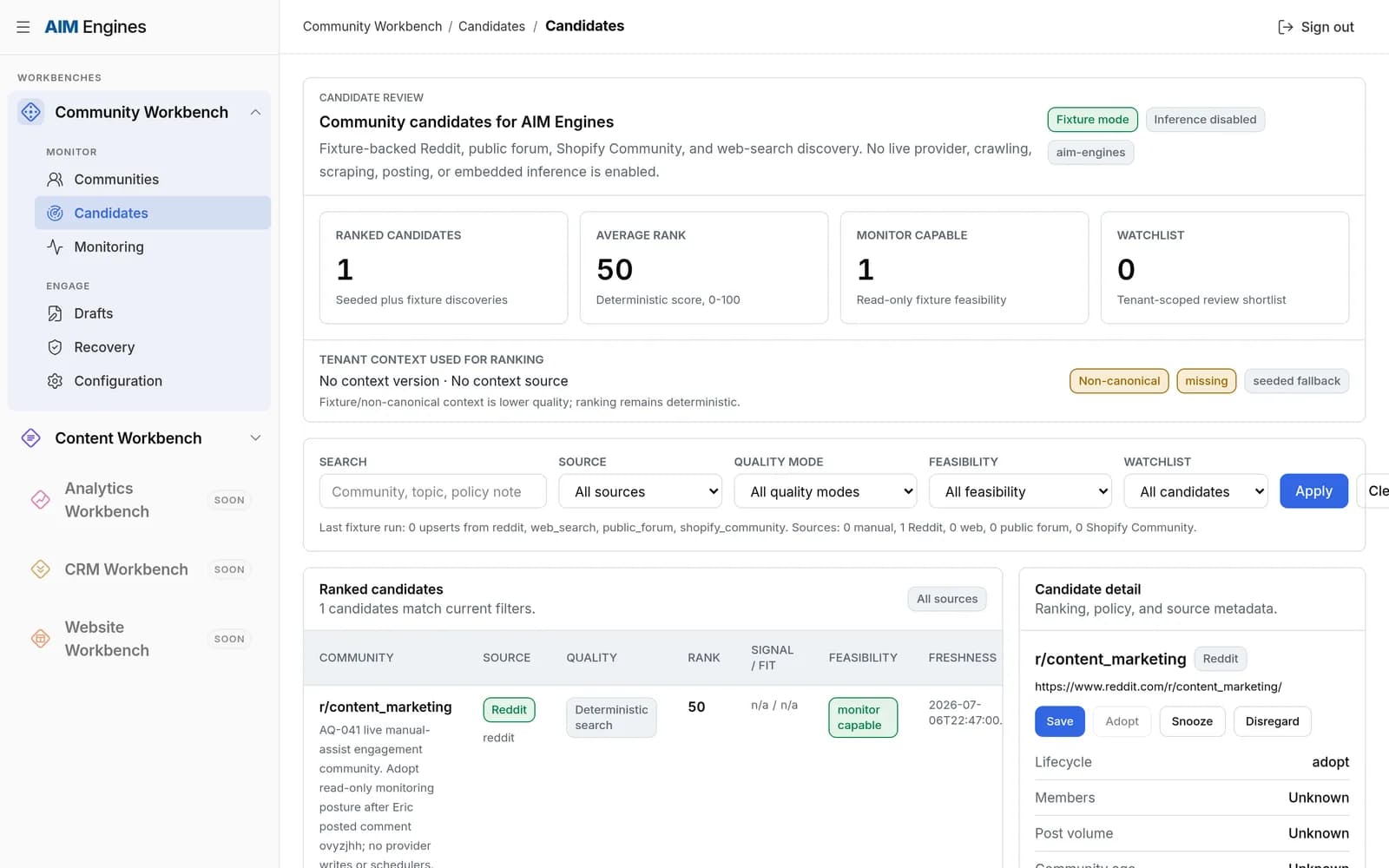Click the Drafts document icon
The image size is (1389, 868).
point(55,313)
